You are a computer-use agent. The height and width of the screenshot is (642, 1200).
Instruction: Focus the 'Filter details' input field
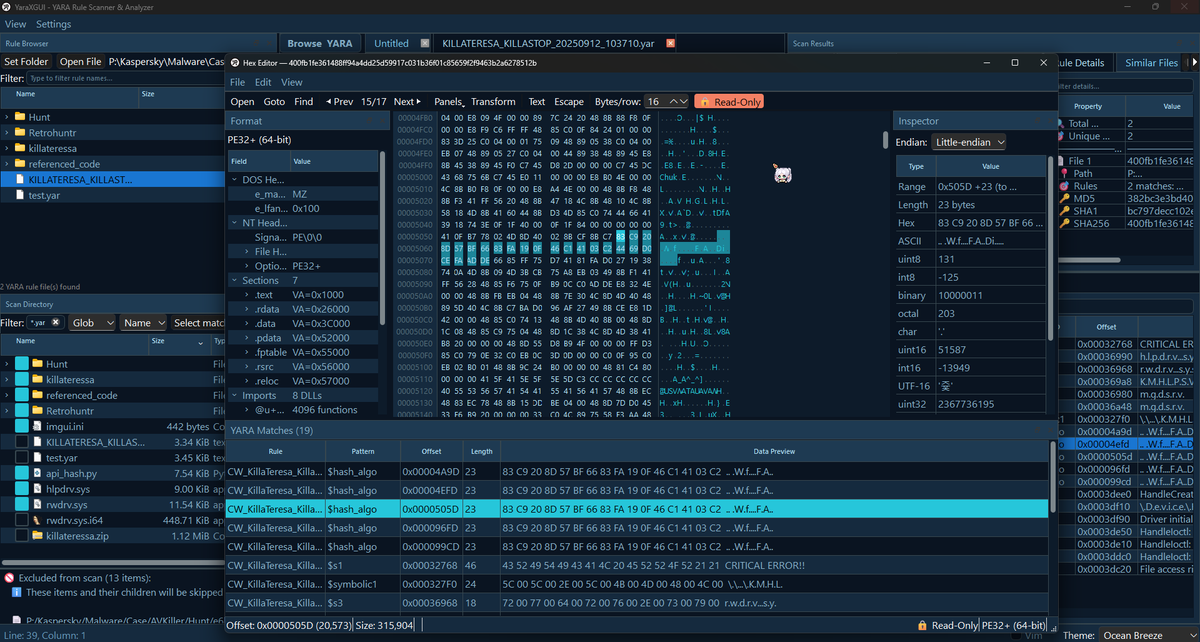(1127, 86)
